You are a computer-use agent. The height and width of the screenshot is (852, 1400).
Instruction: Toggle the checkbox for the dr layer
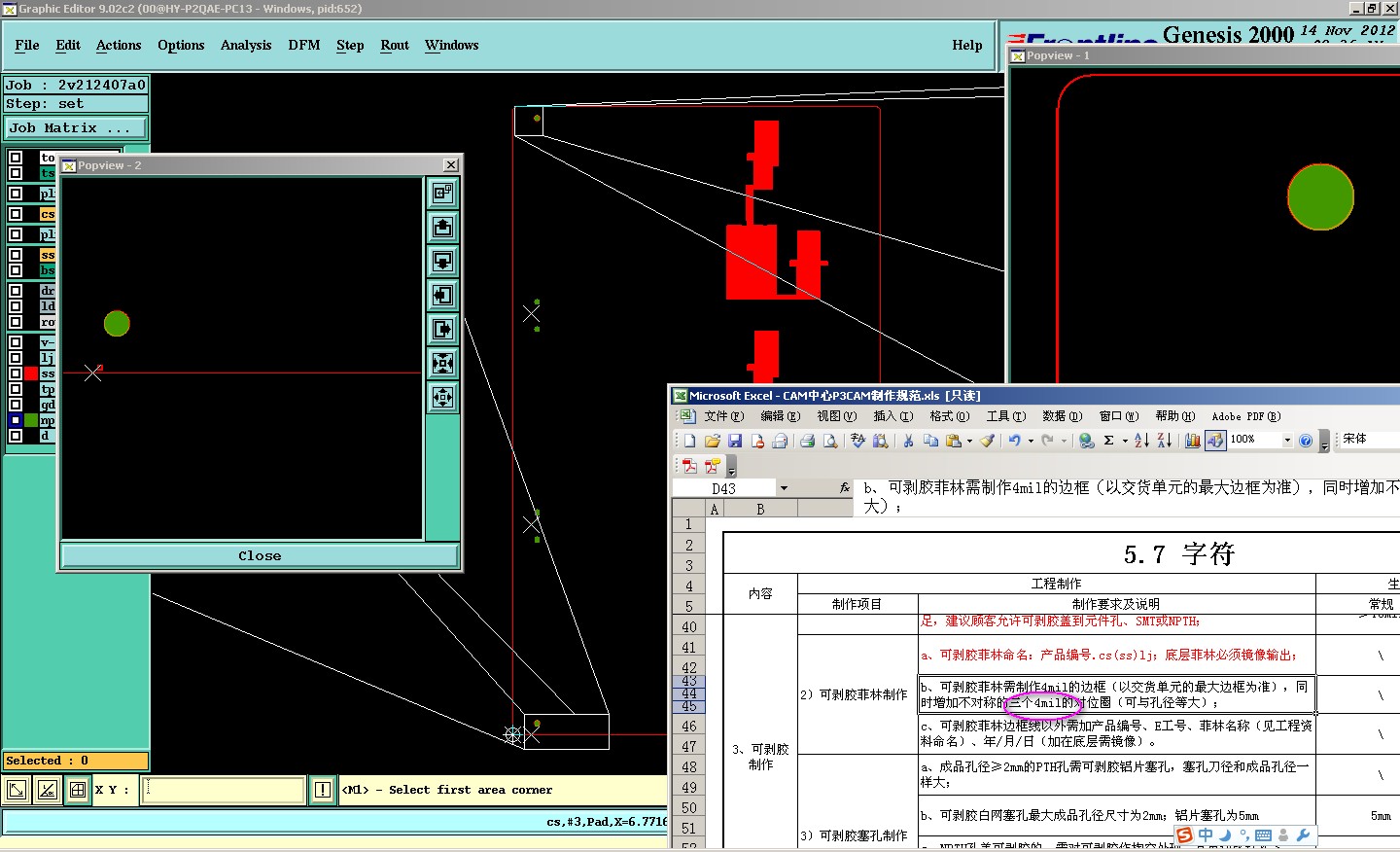coord(16,291)
